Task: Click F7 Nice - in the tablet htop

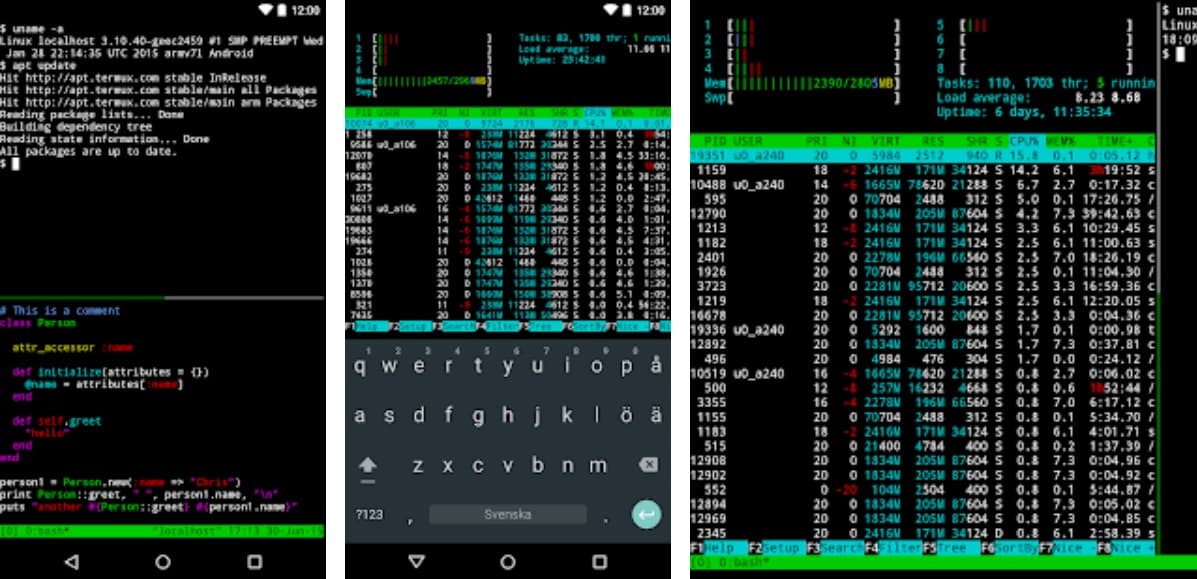Action: (1066, 548)
